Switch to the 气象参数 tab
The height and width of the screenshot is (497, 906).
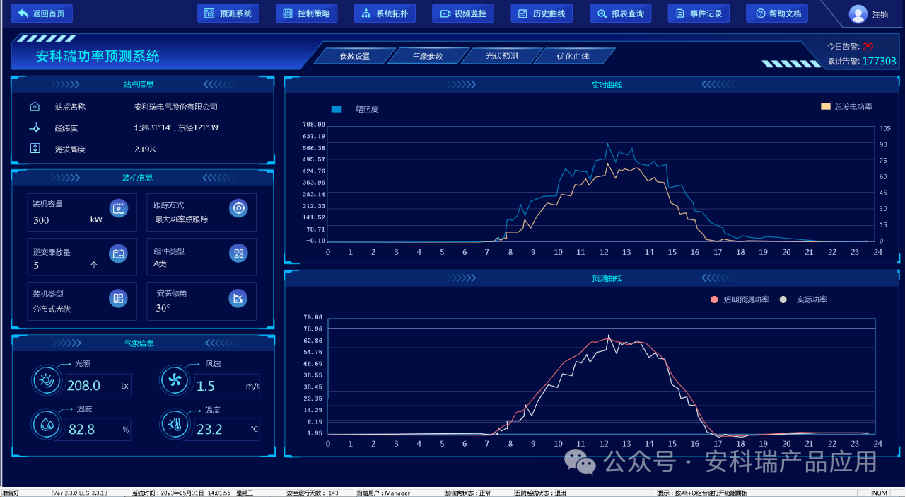point(427,56)
